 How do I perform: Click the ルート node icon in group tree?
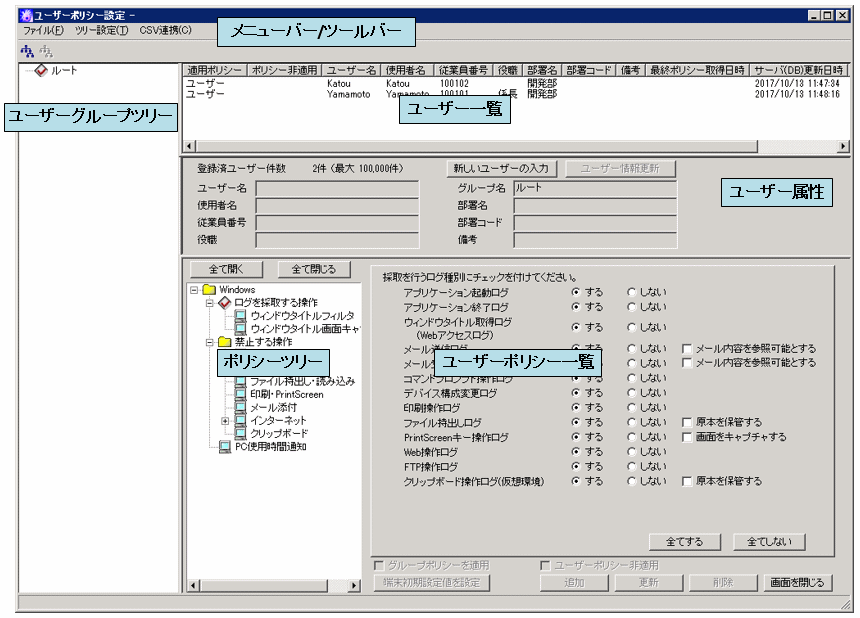point(41,71)
